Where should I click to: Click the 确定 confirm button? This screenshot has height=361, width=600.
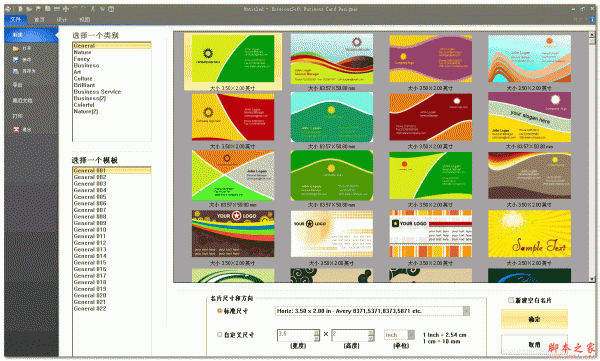[534, 319]
